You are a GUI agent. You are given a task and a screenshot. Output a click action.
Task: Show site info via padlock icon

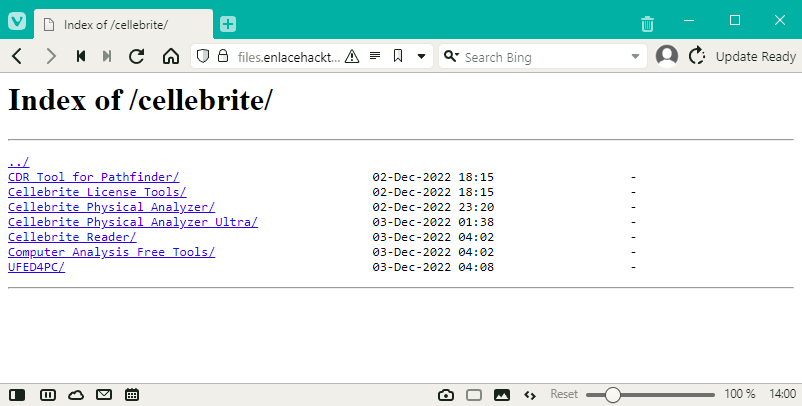(222, 56)
